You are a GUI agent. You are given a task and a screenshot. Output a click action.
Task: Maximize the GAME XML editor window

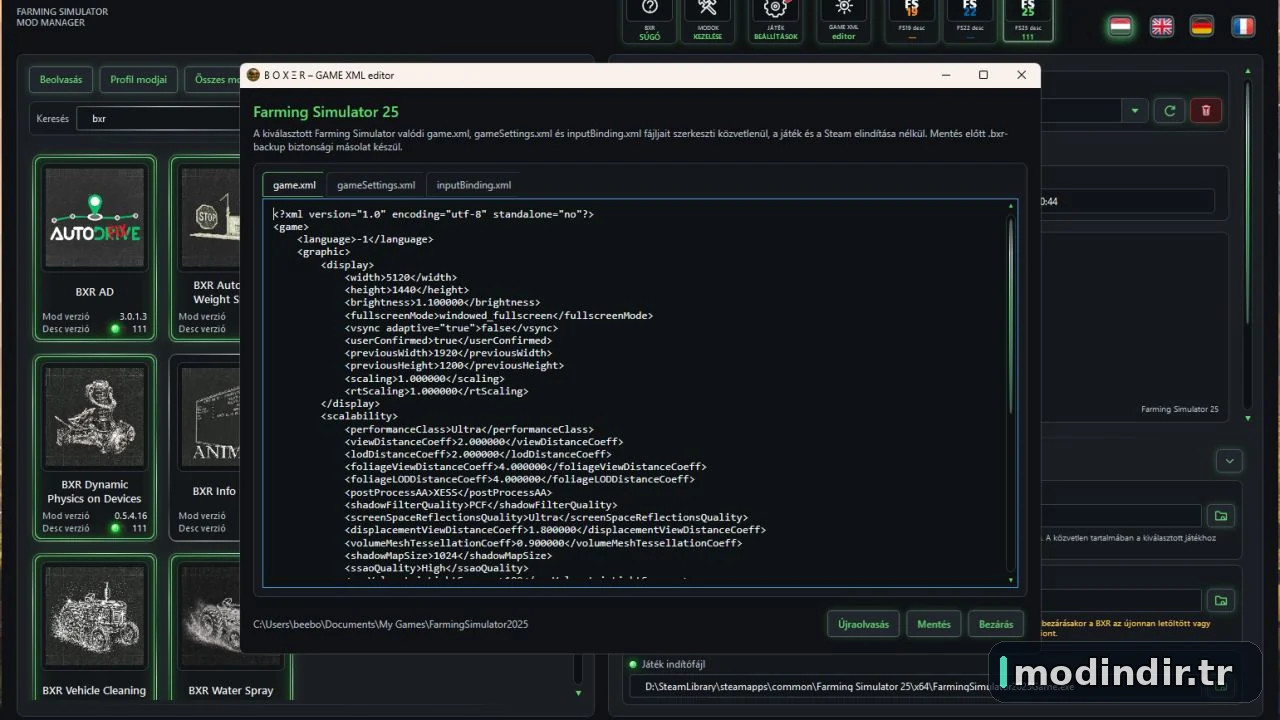[x=983, y=75]
